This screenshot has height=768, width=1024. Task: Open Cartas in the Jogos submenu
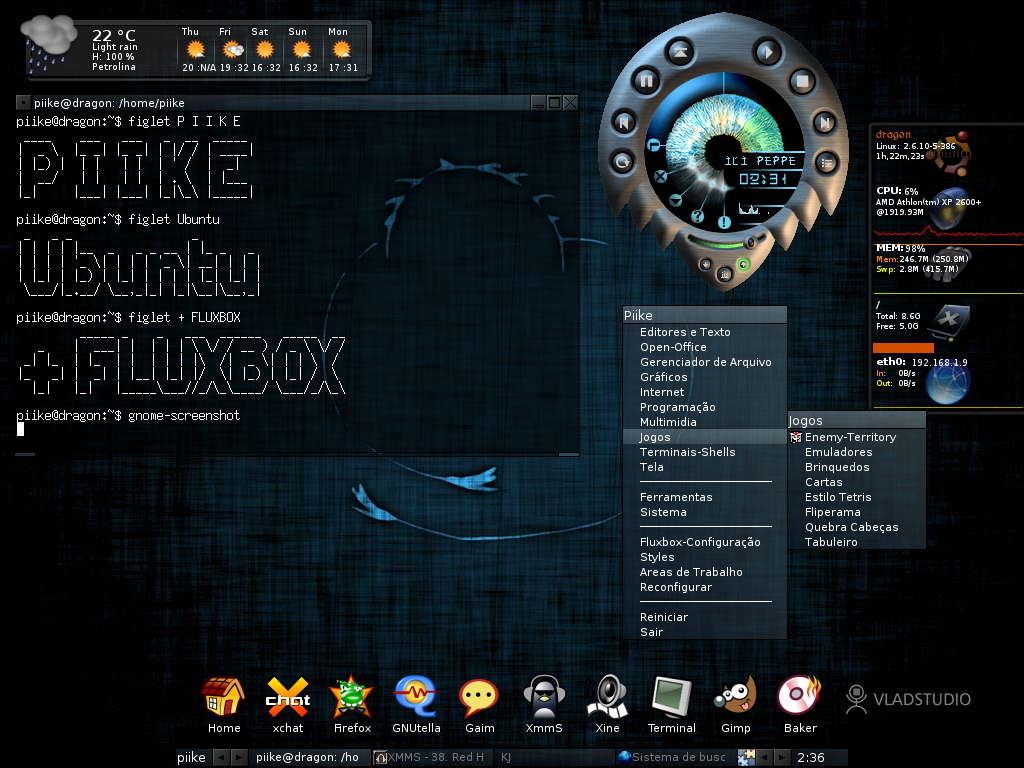coord(857,482)
